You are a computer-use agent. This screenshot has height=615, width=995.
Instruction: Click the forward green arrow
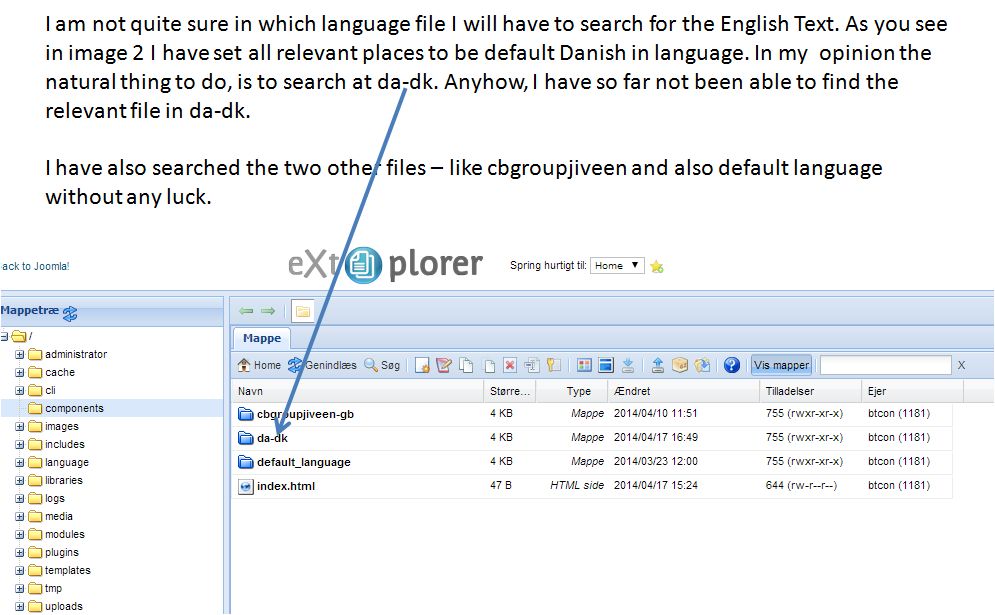coord(268,311)
